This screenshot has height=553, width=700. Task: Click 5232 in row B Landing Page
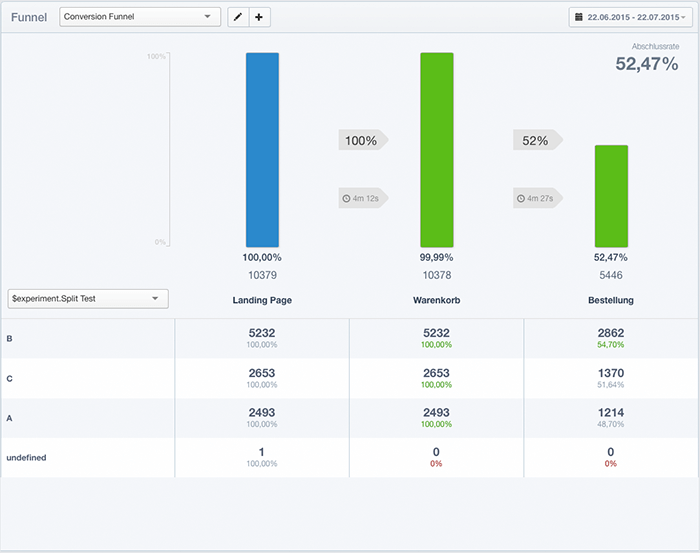pyautogui.click(x=262, y=333)
